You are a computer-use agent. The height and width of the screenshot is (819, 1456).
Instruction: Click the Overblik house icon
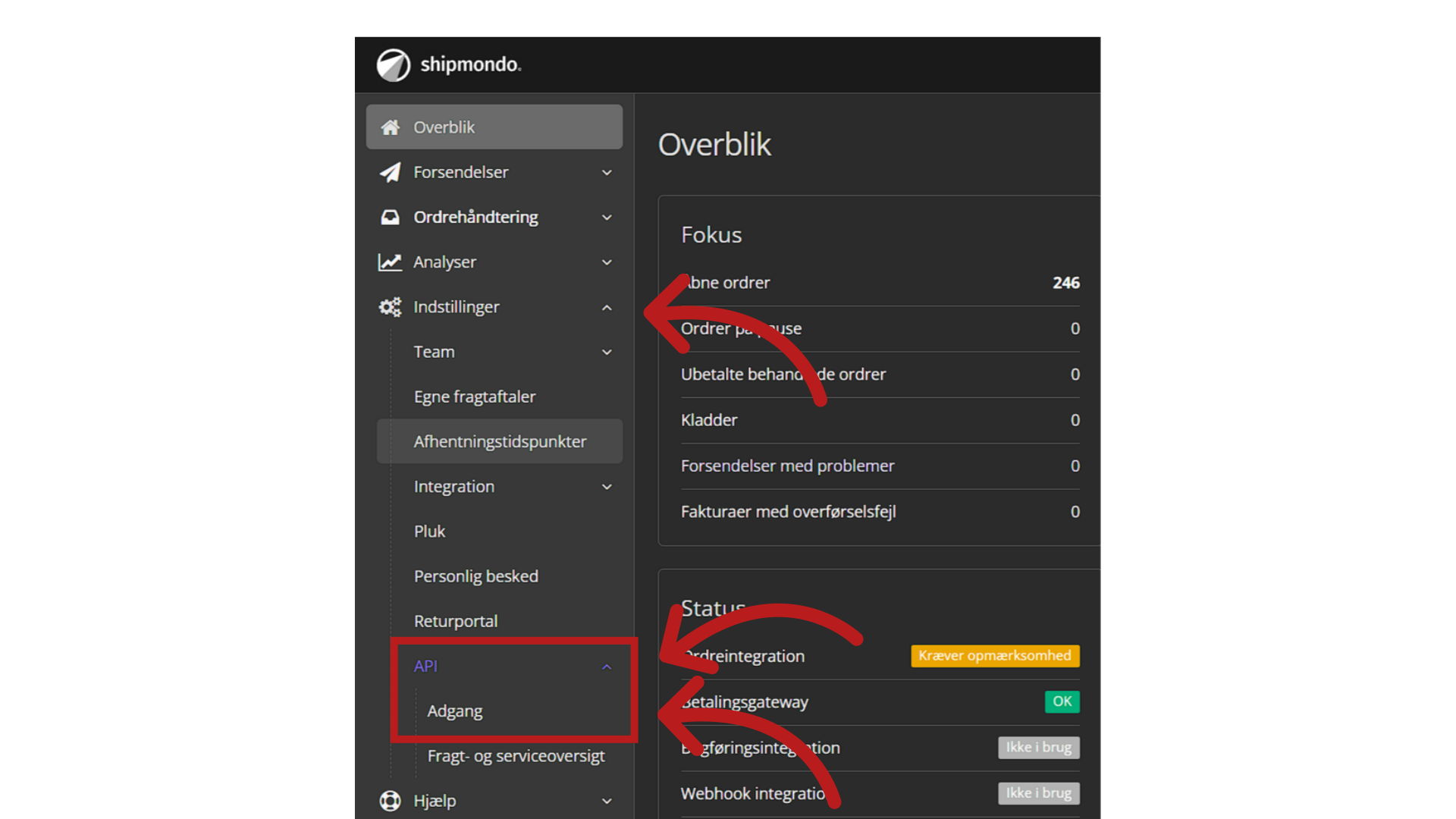click(390, 127)
